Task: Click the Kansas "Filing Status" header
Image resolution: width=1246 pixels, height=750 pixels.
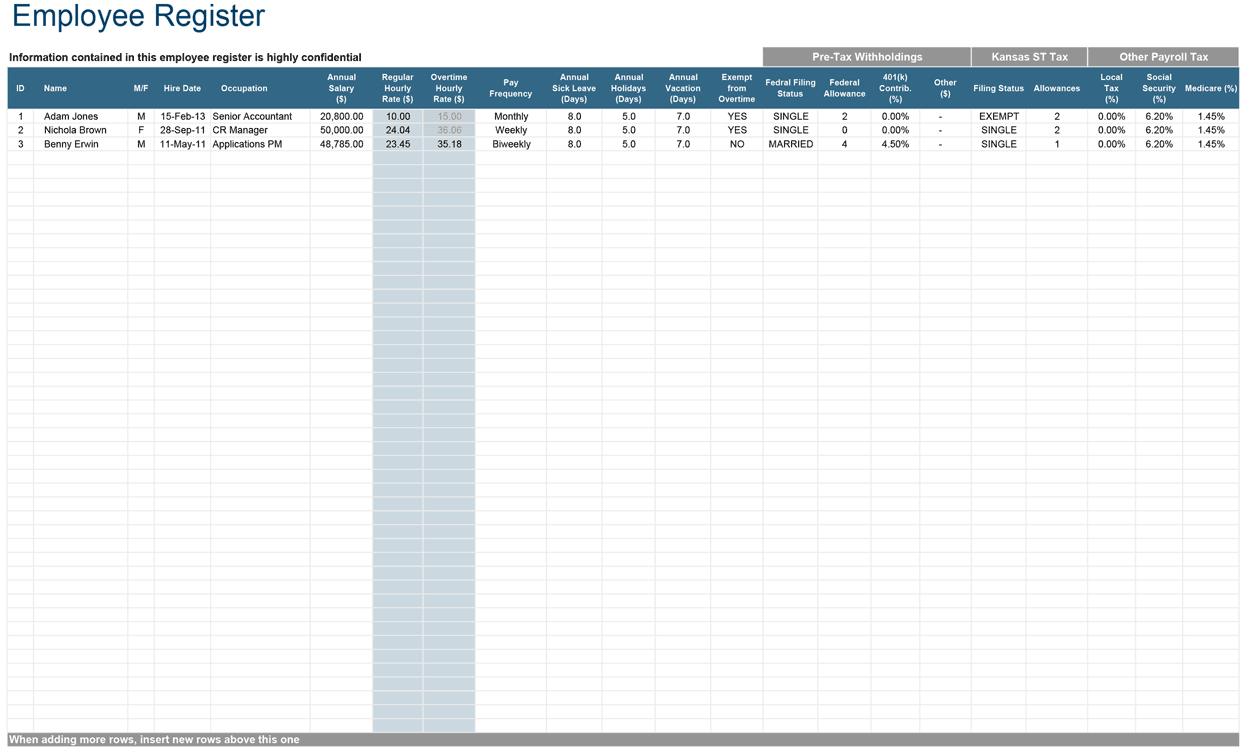Action: click(x=998, y=88)
